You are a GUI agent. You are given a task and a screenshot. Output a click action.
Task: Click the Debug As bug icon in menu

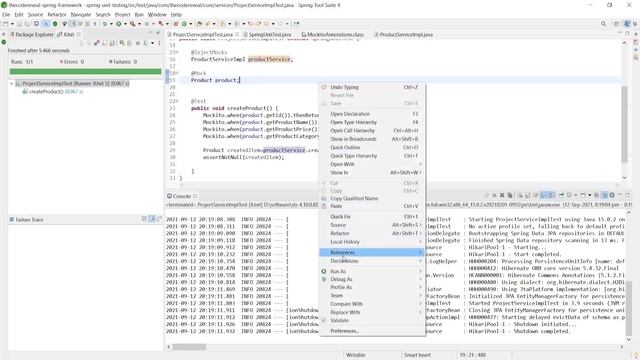coord(324,279)
